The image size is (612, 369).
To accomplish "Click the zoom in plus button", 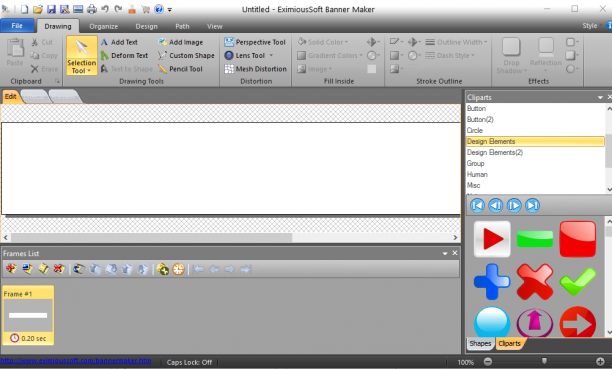I will 600,362.
